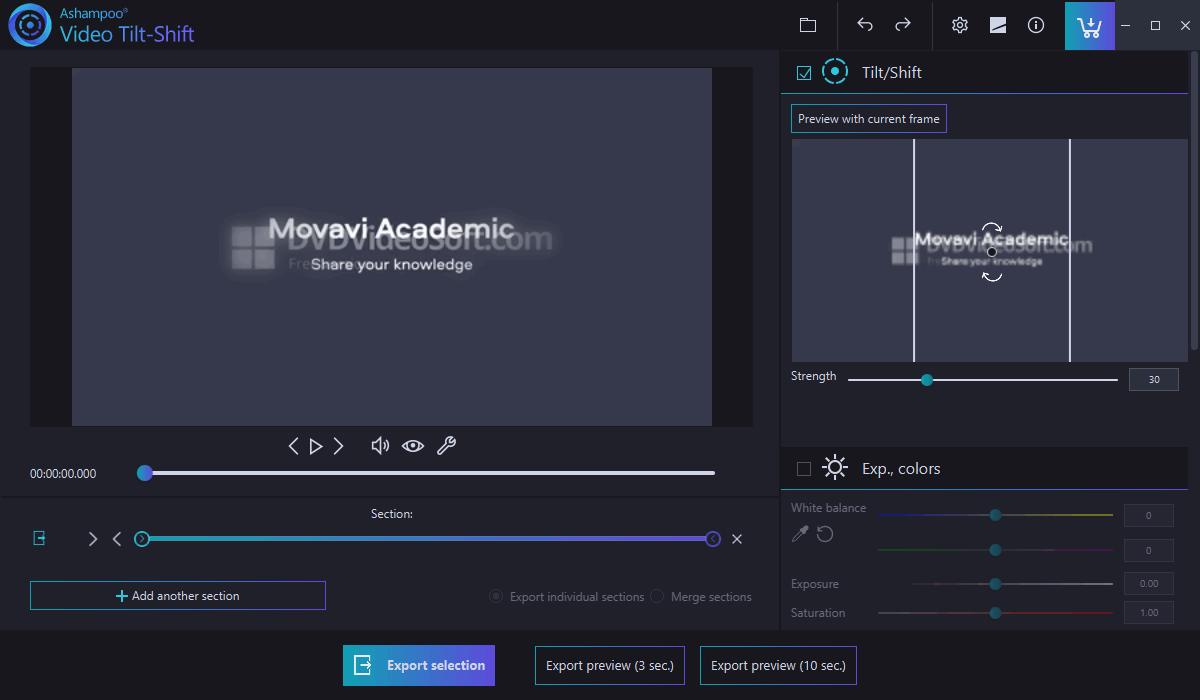Click the green-magenta white balance slider
Viewport: 1200px width, 700px height.
[x=995, y=550]
